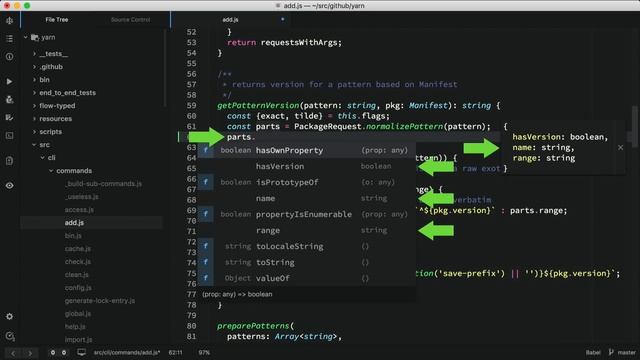Screen dimensions: 640x360
Task: Choose propertyIsEnumerable autocomplete suggestion
Action: coord(307,214)
